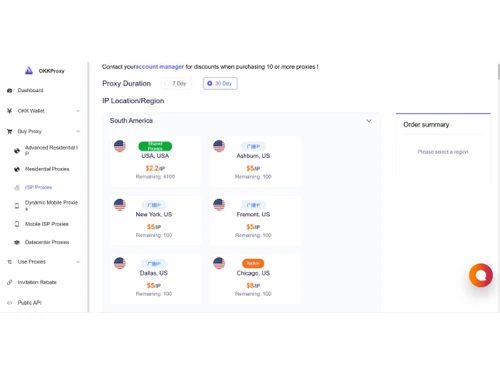
Task: Open Public API menu item
Action: [29, 303]
